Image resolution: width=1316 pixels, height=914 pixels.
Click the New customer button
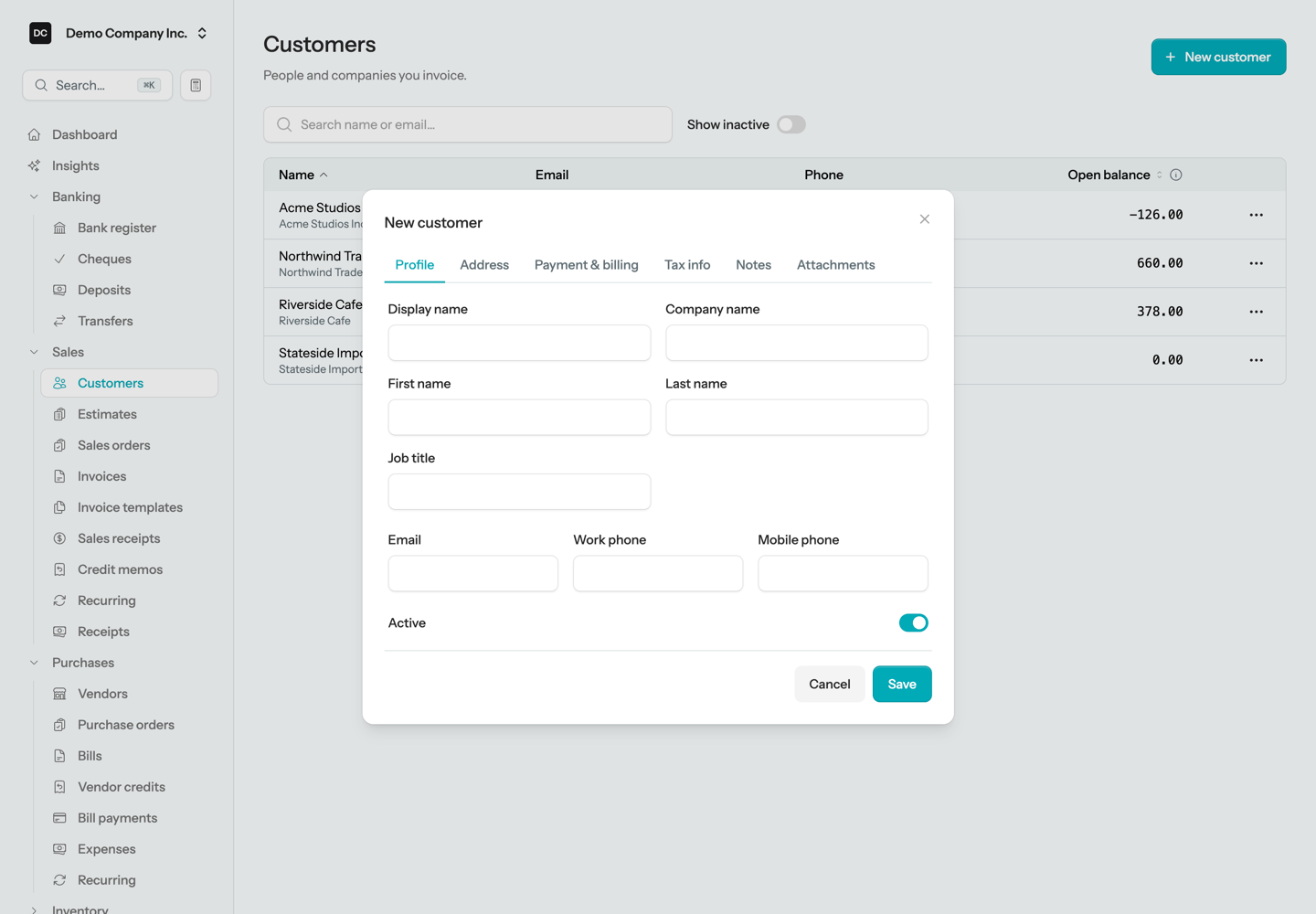(x=1219, y=57)
